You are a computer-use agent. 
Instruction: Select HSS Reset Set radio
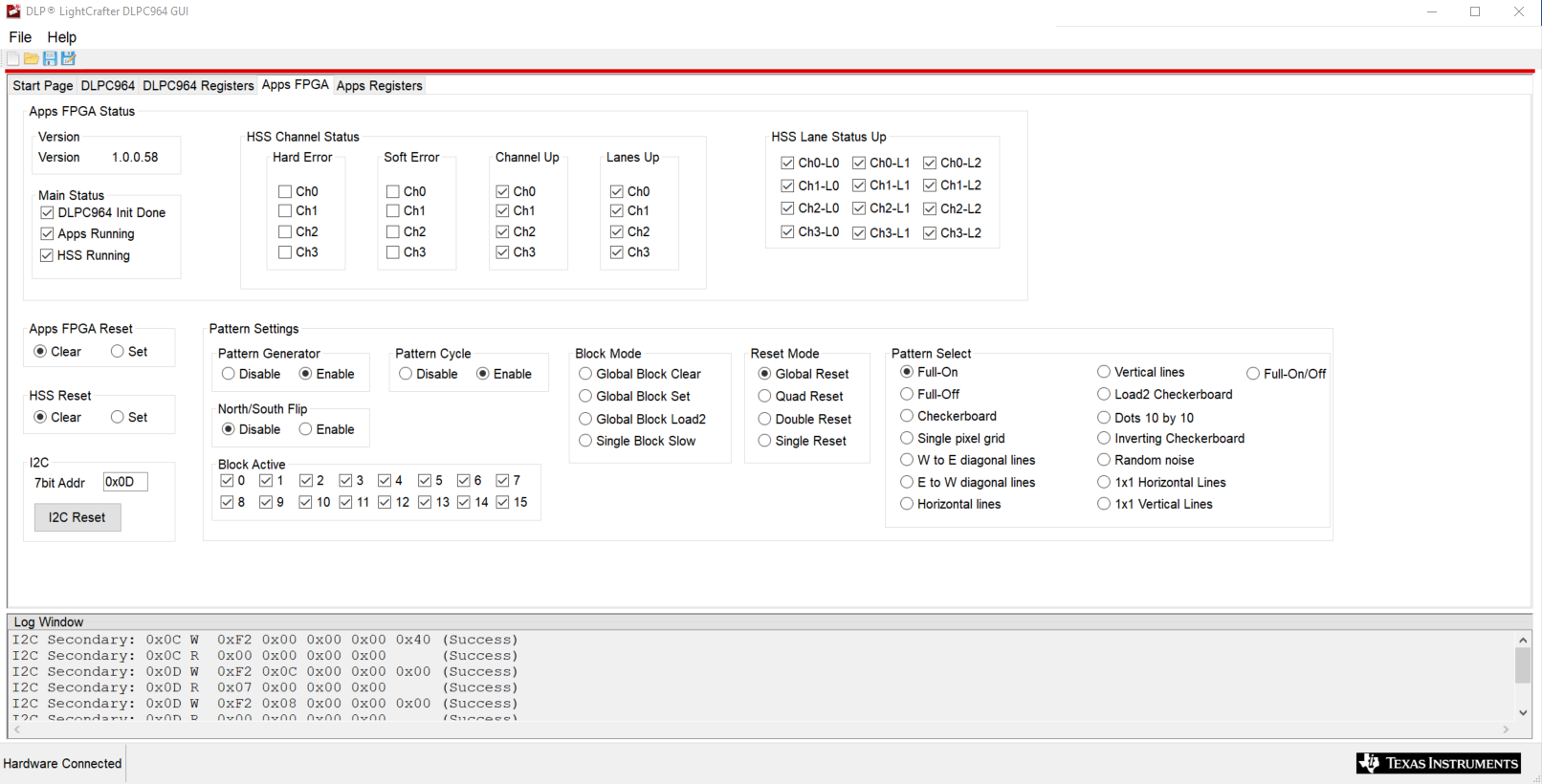117,417
